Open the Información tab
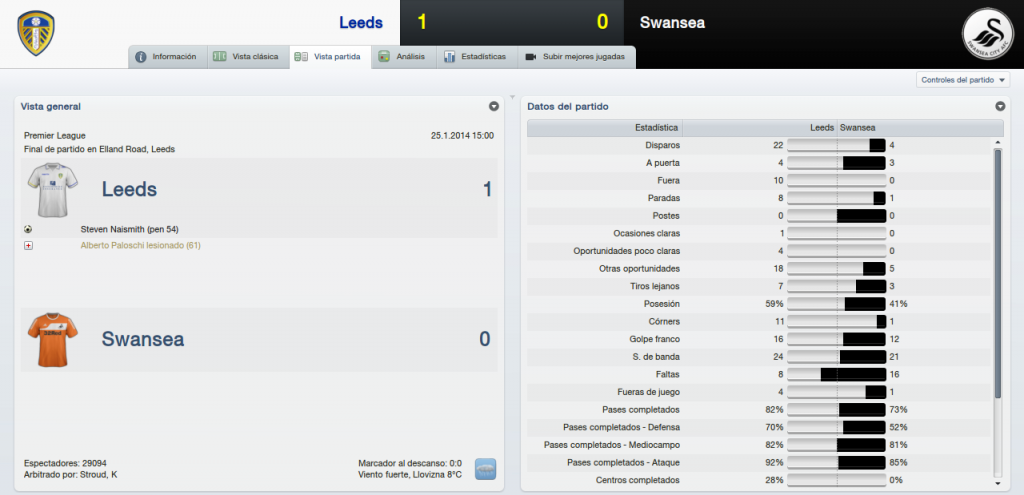Image resolution: width=1024 pixels, height=495 pixels. pyautogui.click(x=167, y=57)
